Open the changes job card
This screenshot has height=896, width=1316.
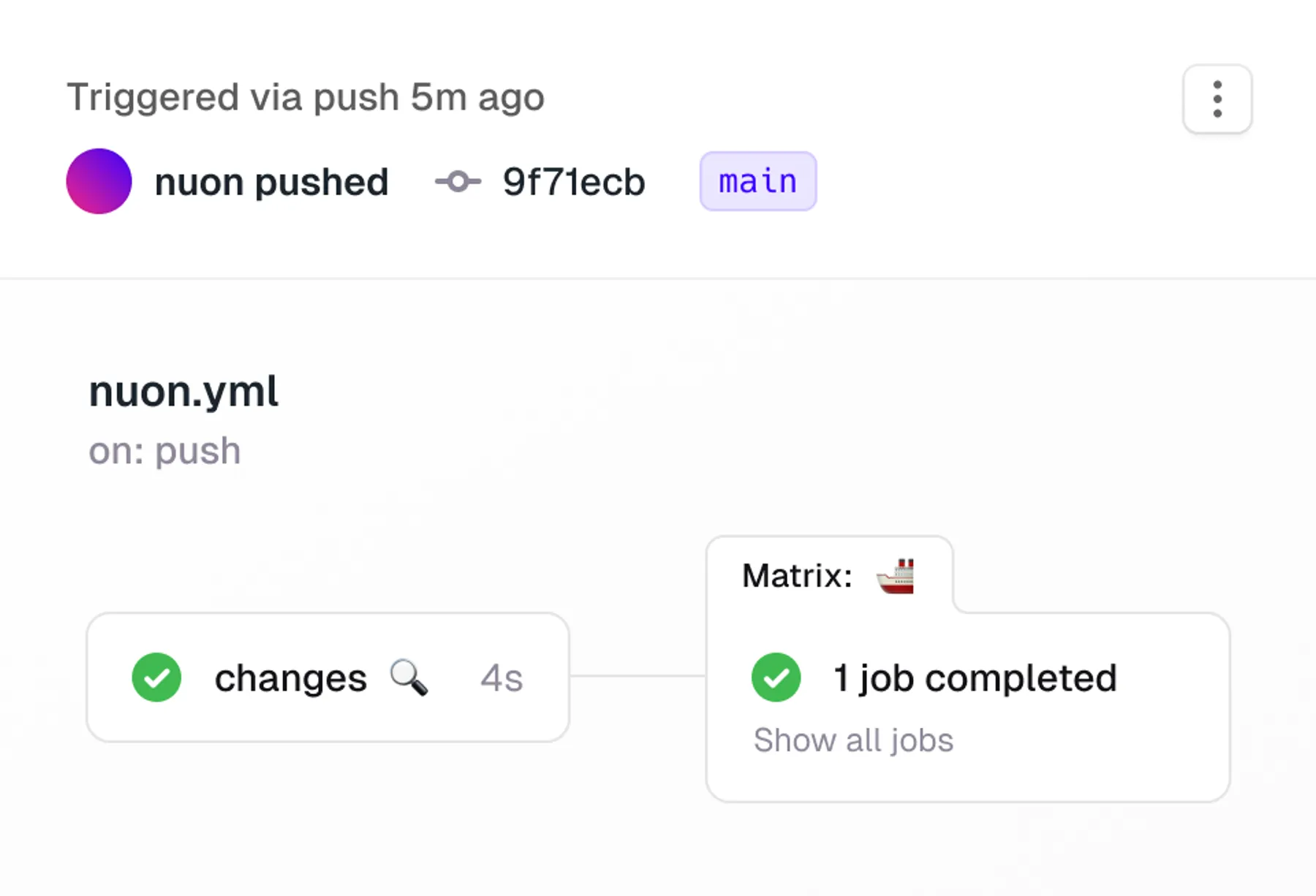[x=328, y=677]
